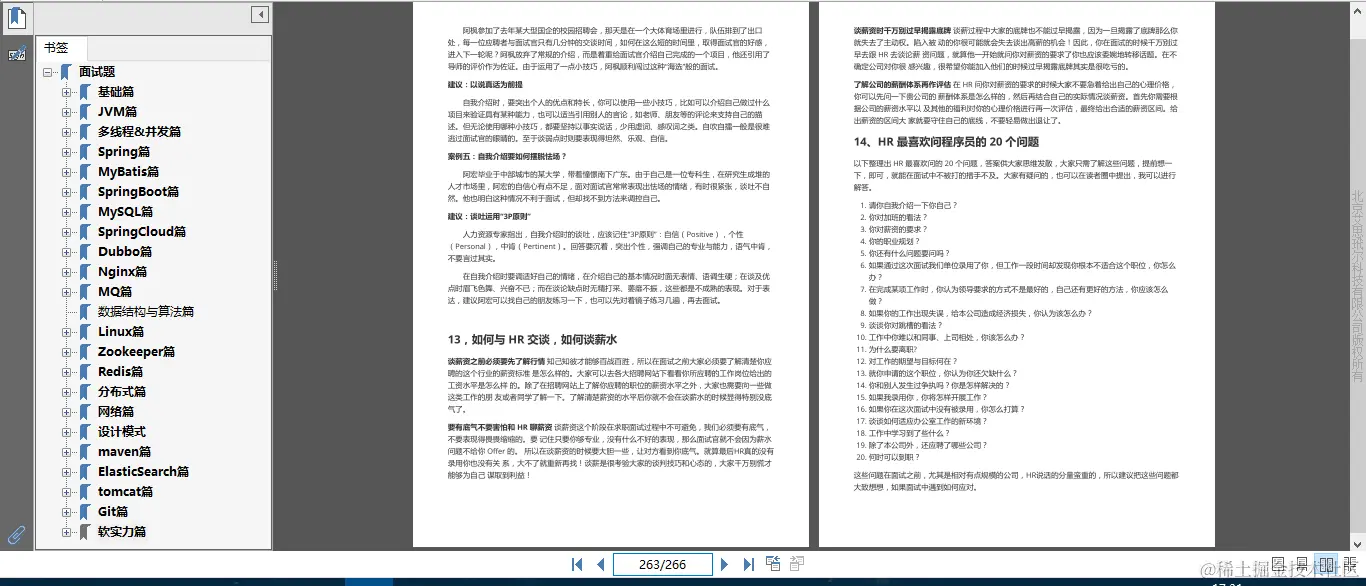
Task: Click the page number field 263/266
Action: pos(662,565)
